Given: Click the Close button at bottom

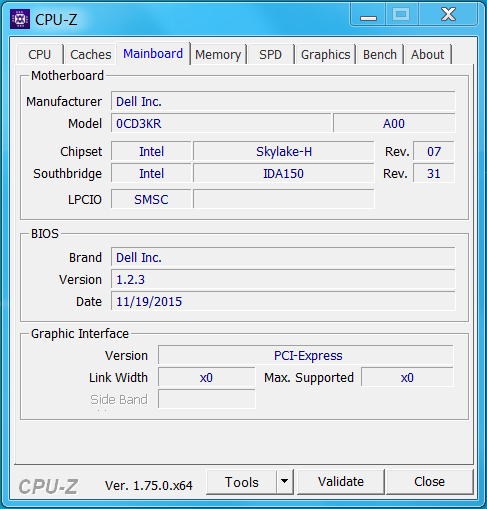Looking at the screenshot, I should pyautogui.click(x=429, y=482).
